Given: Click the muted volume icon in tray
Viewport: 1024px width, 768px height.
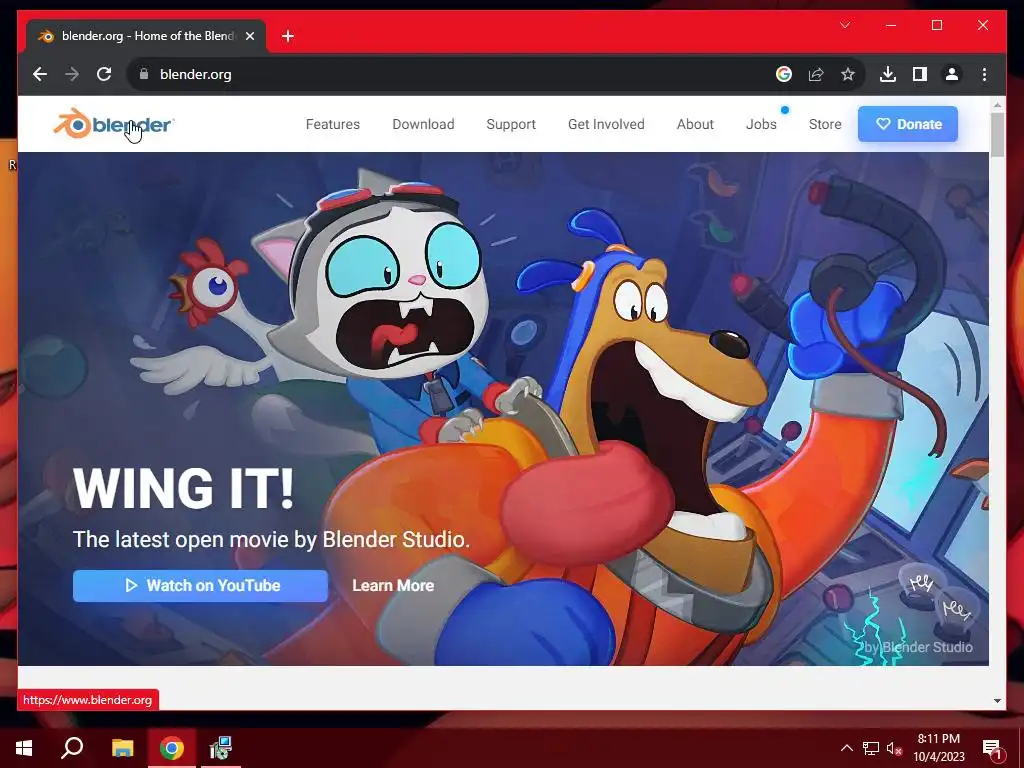Looking at the screenshot, I should pyautogui.click(x=894, y=748).
